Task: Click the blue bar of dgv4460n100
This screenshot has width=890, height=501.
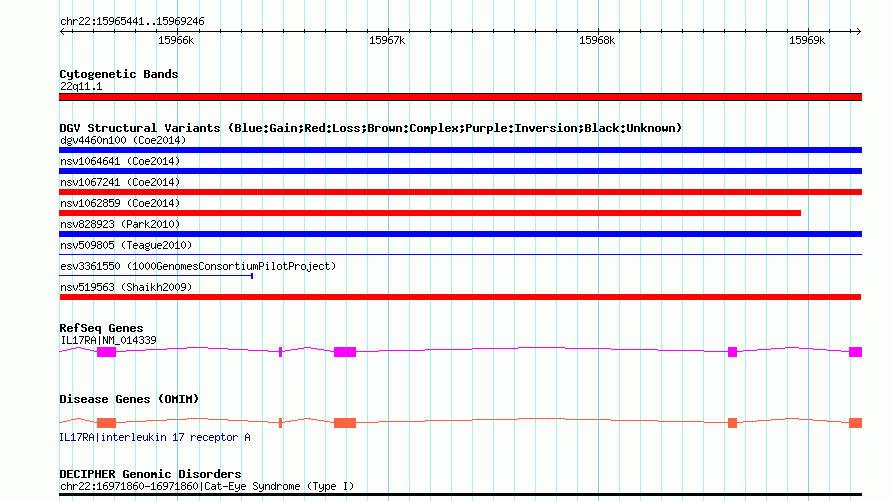Action: pos(460,150)
